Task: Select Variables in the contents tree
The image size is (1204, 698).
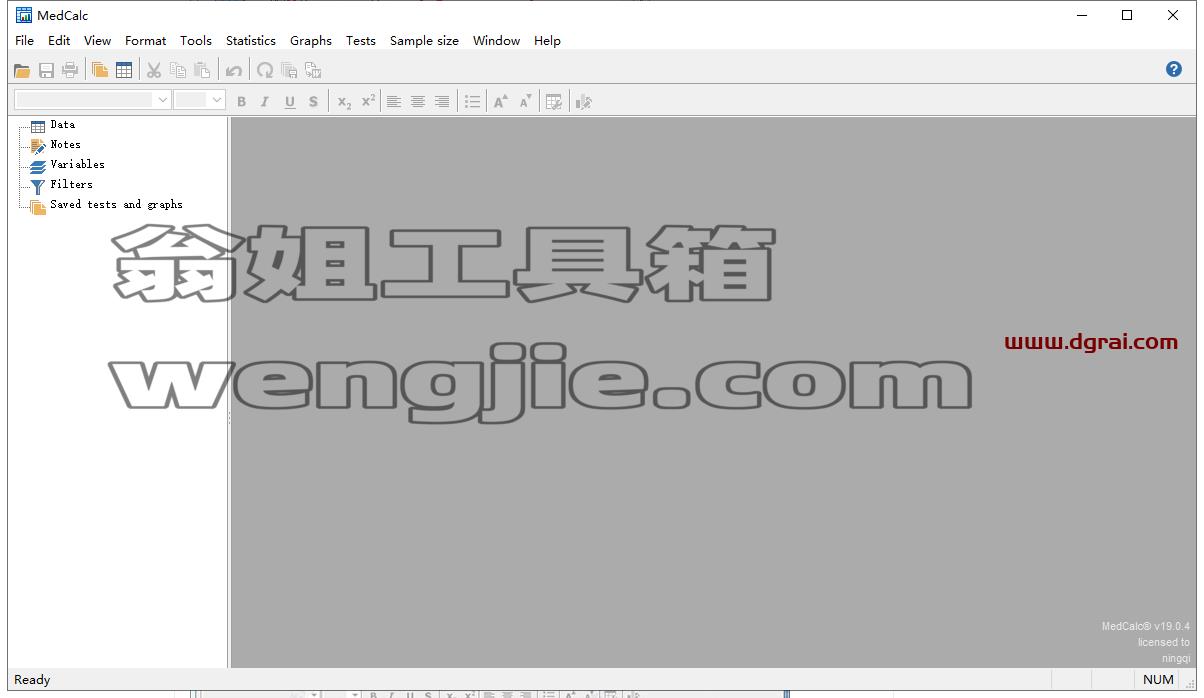Action: pos(78,165)
